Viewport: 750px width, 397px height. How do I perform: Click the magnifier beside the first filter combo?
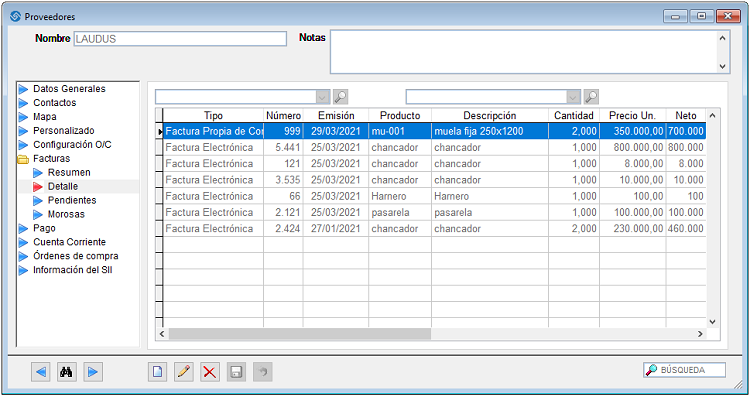coord(340,97)
